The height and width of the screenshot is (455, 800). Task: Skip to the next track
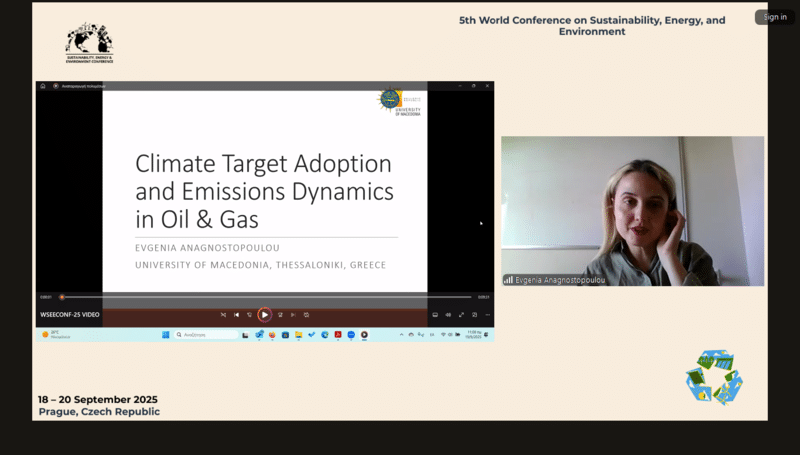click(x=293, y=315)
